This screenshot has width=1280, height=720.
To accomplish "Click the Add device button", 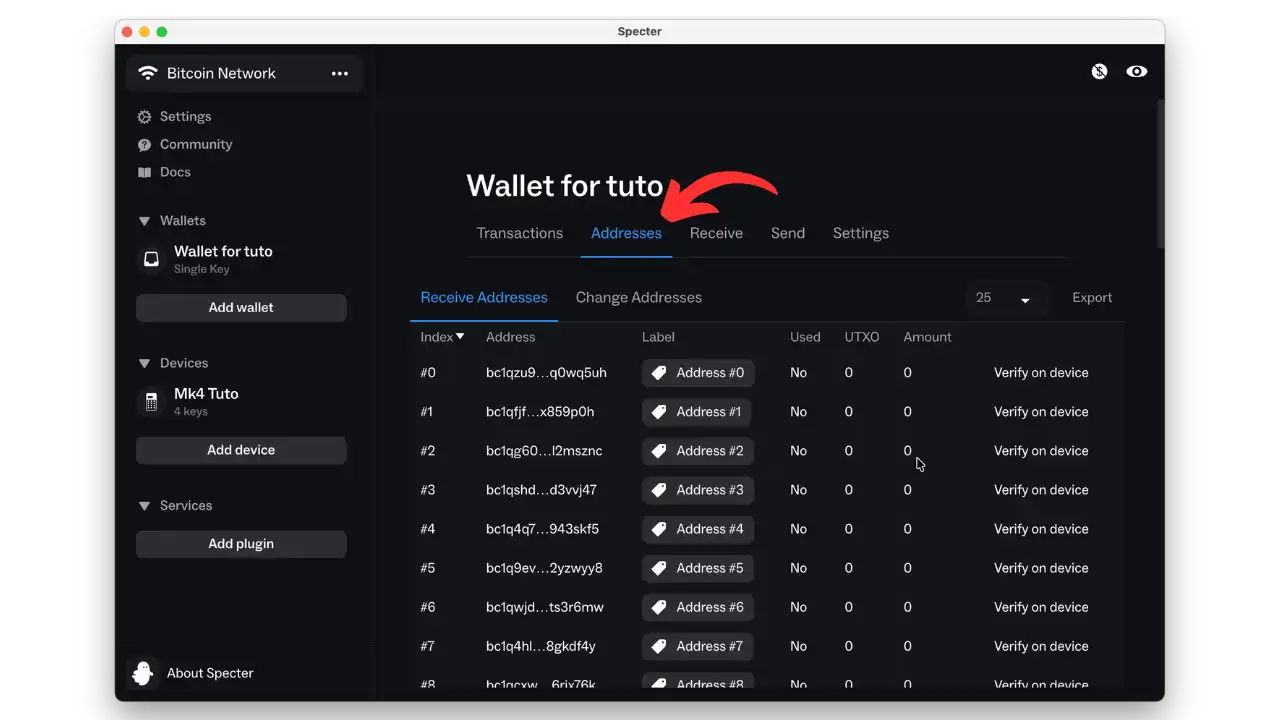I will tap(241, 450).
